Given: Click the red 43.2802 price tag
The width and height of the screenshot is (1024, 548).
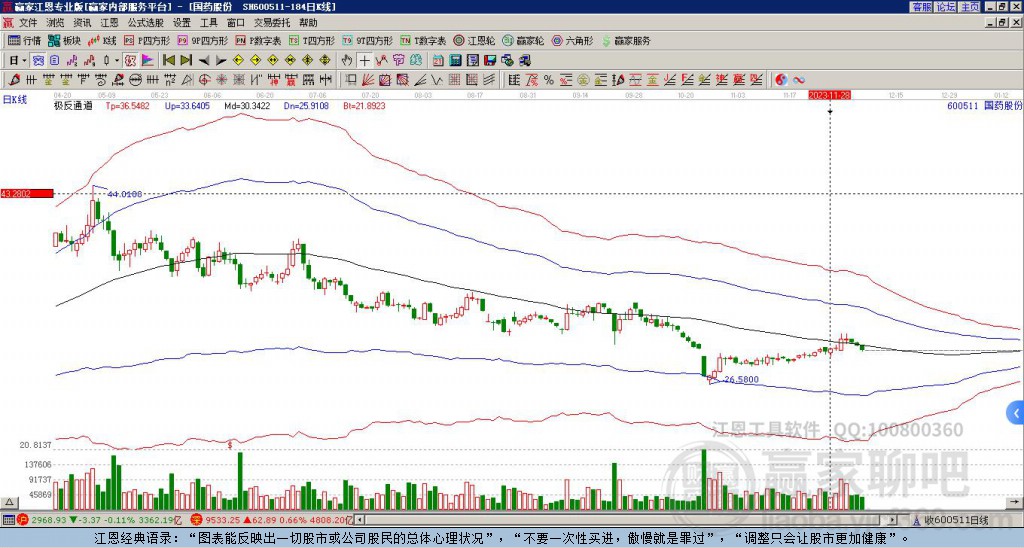Looking at the screenshot, I should pos(27,193).
